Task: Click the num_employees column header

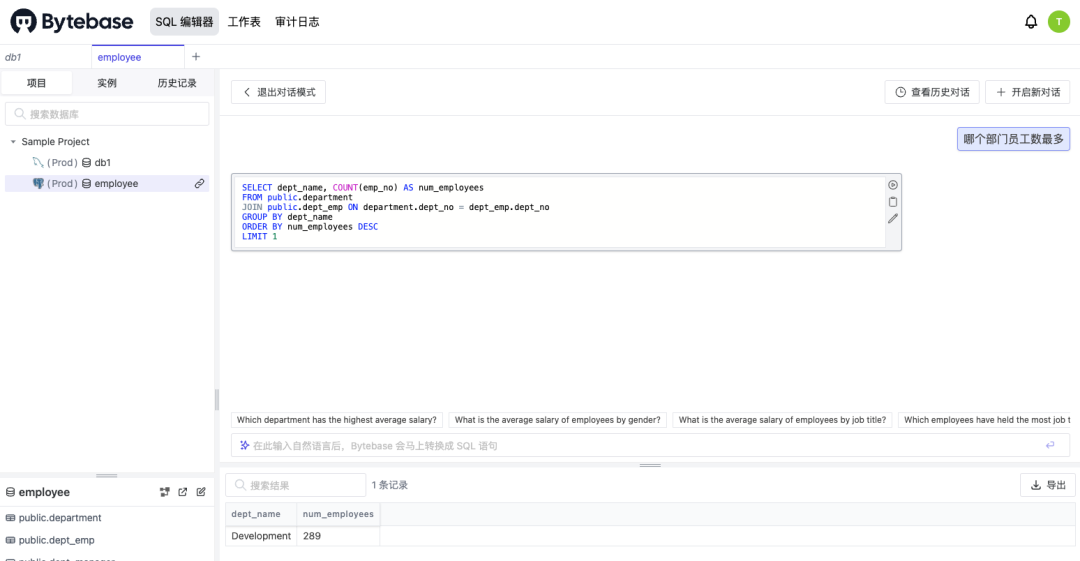Action: (338, 514)
